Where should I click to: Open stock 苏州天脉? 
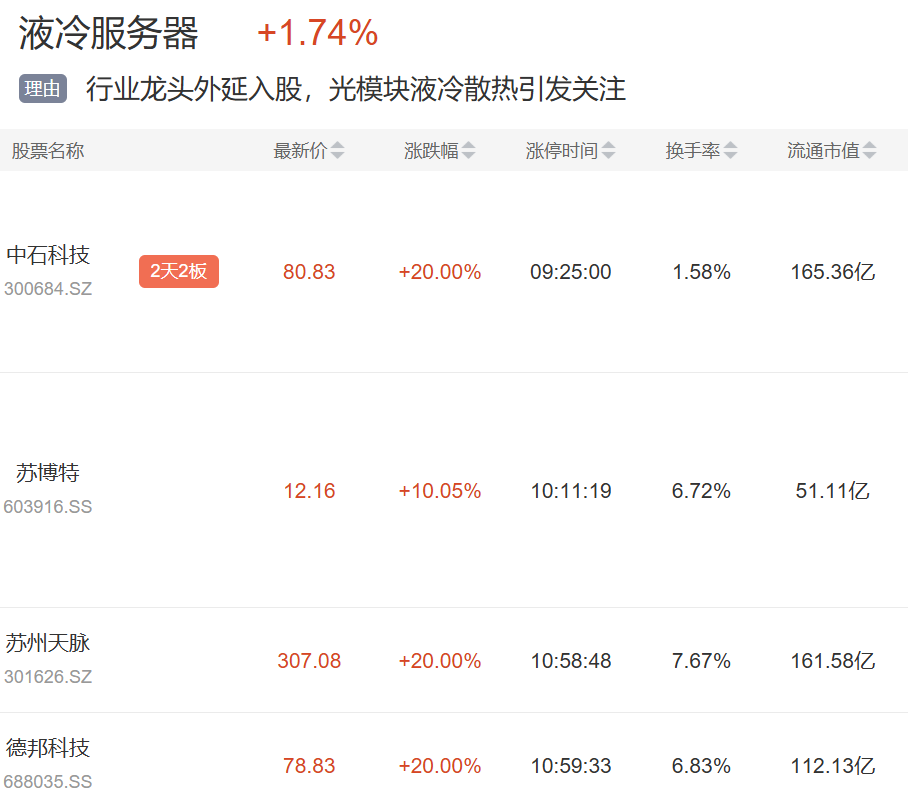pos(48,643)
